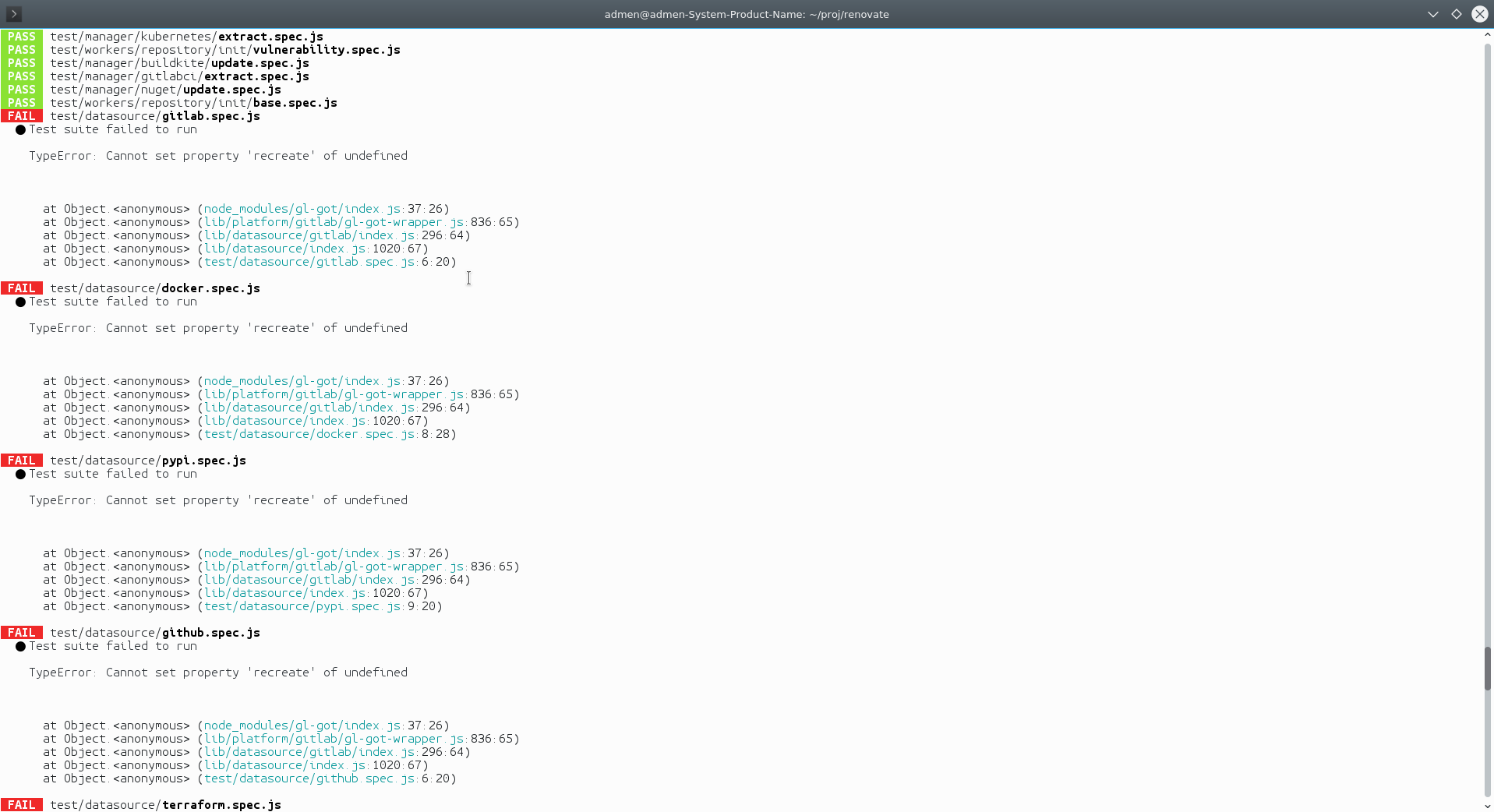Open test/datasource/gitlab.spec.js:6:20 stack link
This screenshot has height=812, width=1494.
[327, 262]
